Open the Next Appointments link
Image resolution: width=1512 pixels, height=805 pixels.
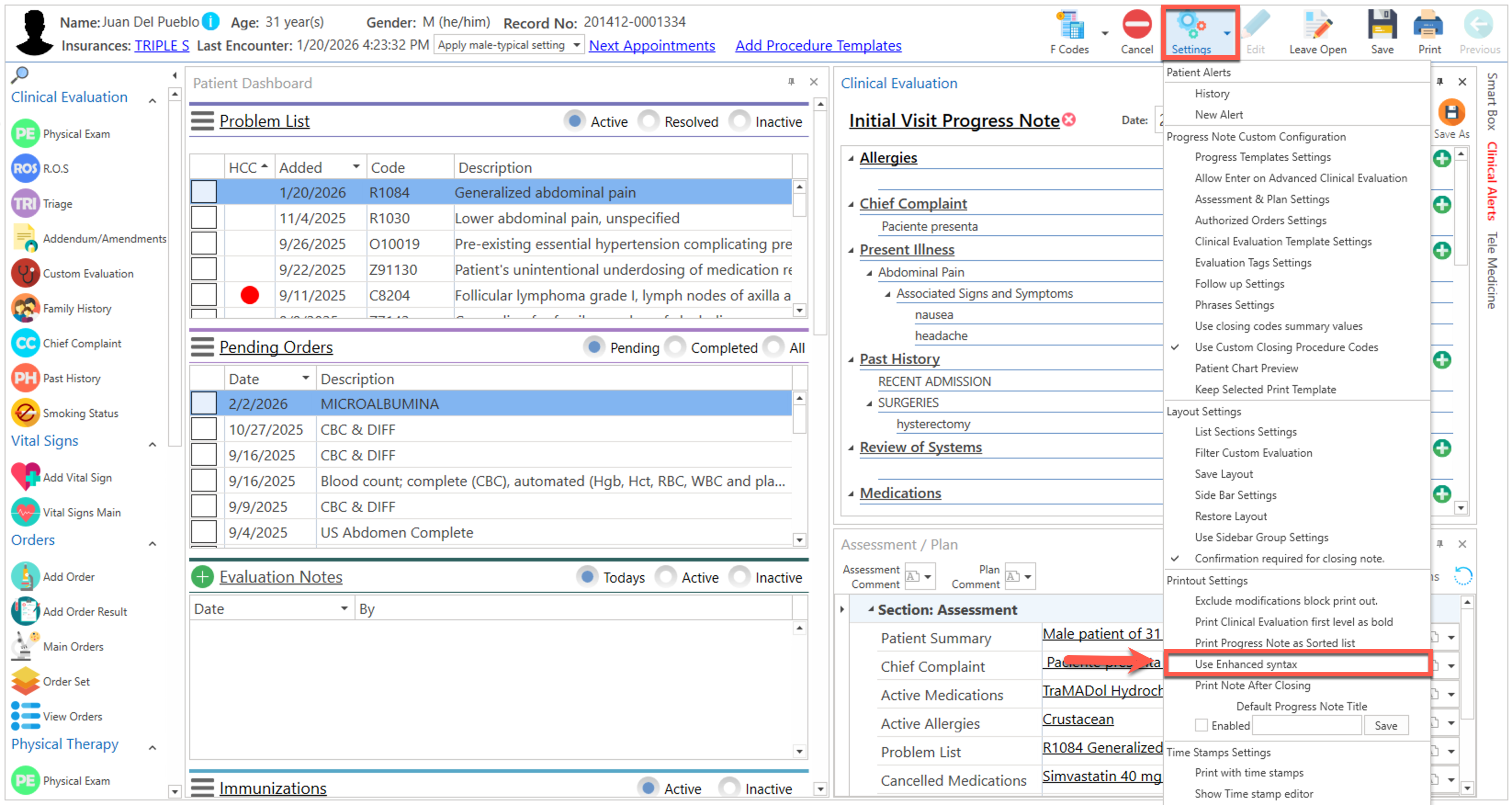pos(652,45)
